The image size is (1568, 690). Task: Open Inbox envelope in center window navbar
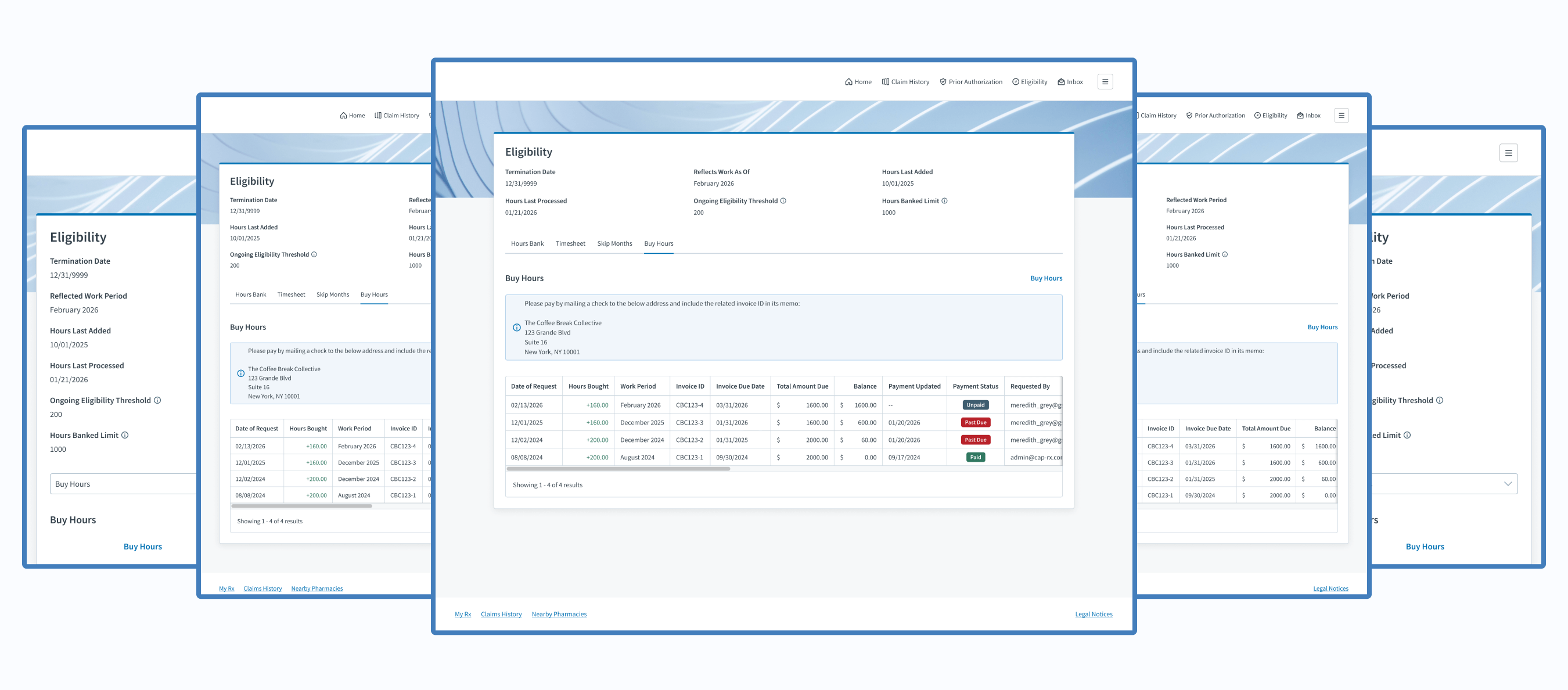click(x=1061, y=82)
